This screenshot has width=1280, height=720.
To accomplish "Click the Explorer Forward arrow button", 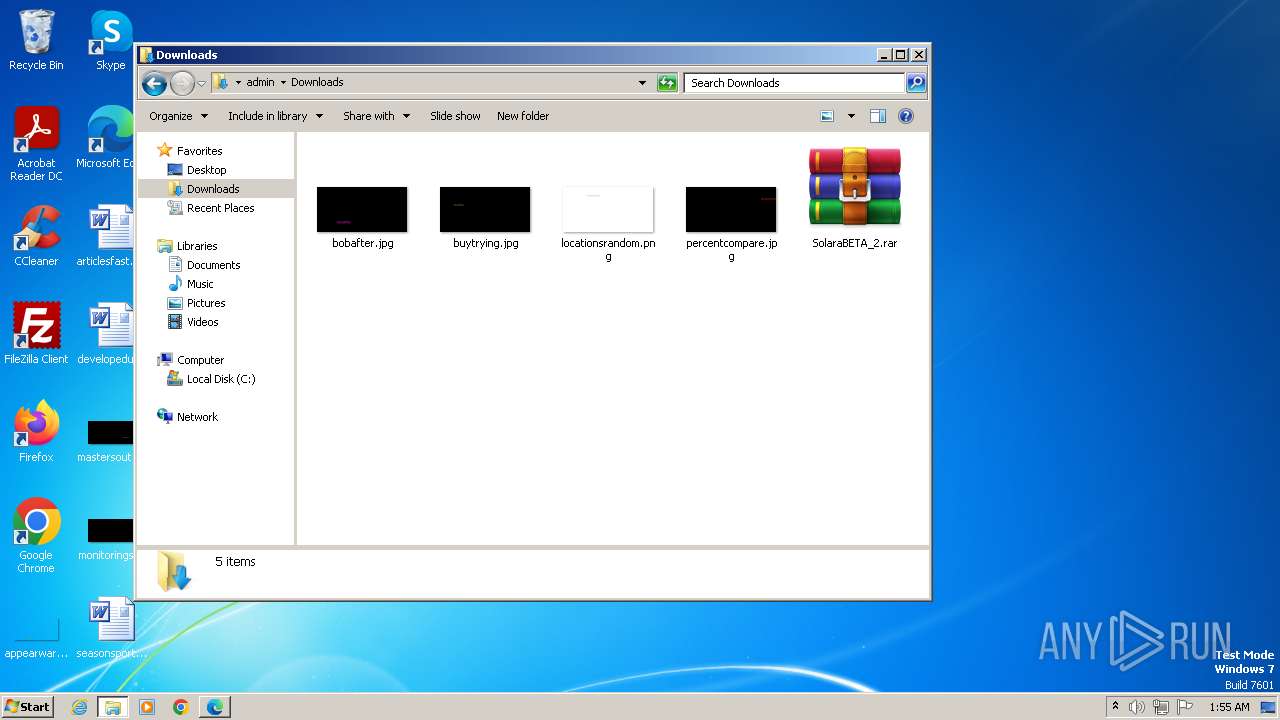I will click(182, 83).
